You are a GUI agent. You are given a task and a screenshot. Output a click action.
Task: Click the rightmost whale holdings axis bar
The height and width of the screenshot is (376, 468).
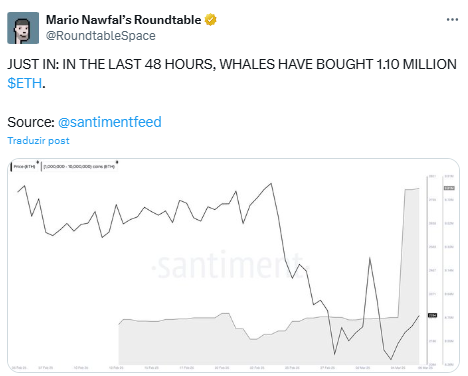(443, 269)
